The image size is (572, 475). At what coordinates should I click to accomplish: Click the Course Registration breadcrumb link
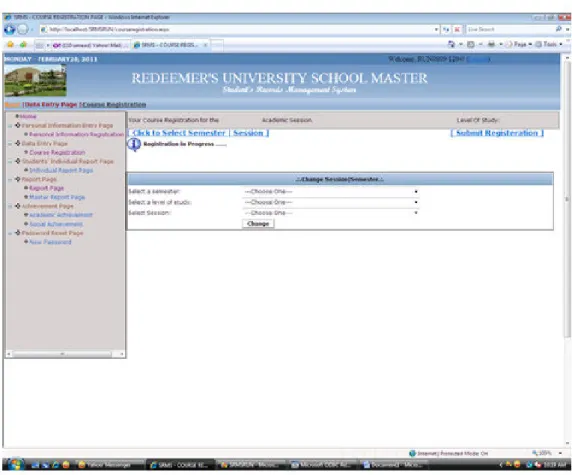tap(114, 105)
